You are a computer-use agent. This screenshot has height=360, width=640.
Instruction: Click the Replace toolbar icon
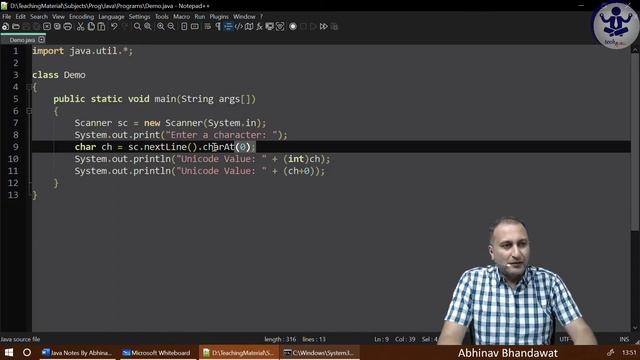(x=148, y=27)
